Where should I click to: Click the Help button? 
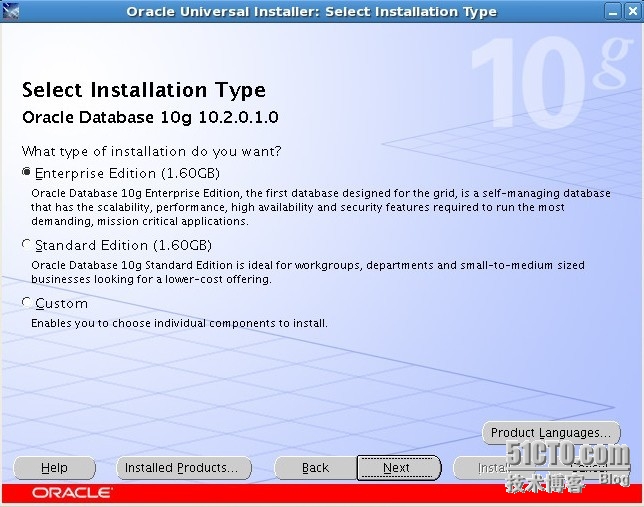click(54, 468)
